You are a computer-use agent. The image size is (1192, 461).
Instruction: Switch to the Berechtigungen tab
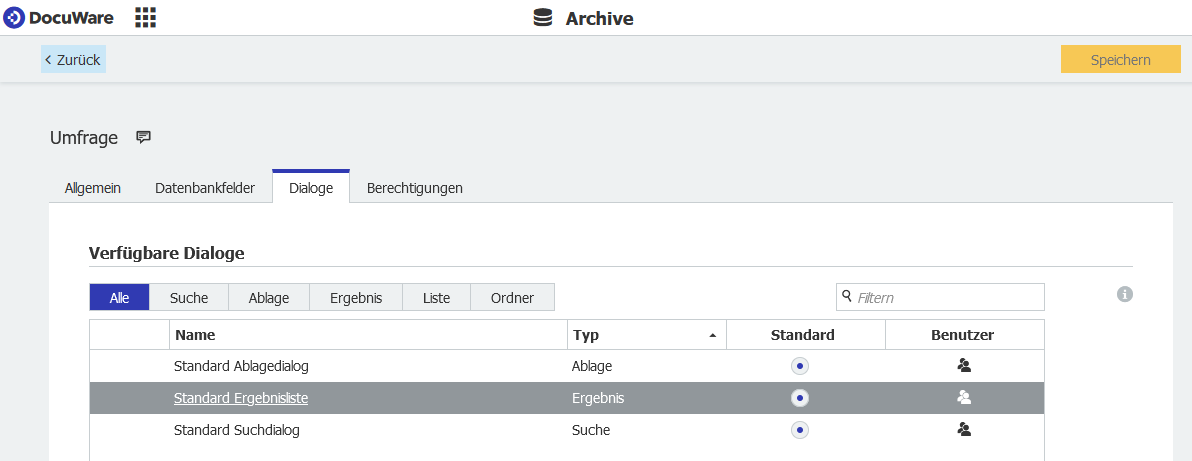pyautogui.click(x=414, y=188)
